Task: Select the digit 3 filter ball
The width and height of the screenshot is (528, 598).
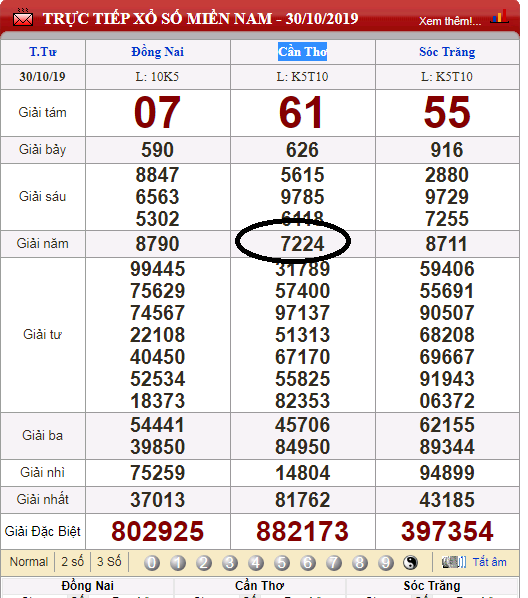Action: (x=230, y=563)
